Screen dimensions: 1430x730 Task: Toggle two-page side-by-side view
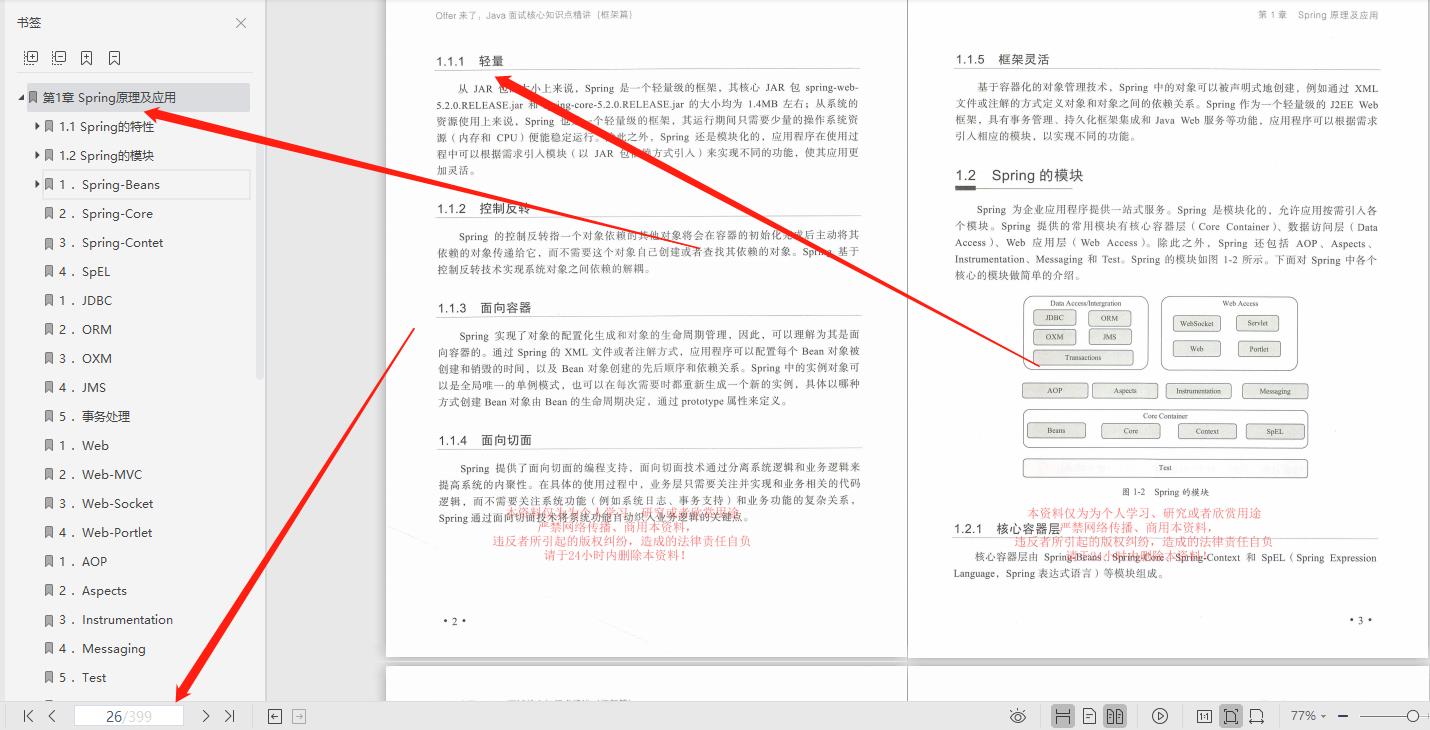(x=1115, y=716)
